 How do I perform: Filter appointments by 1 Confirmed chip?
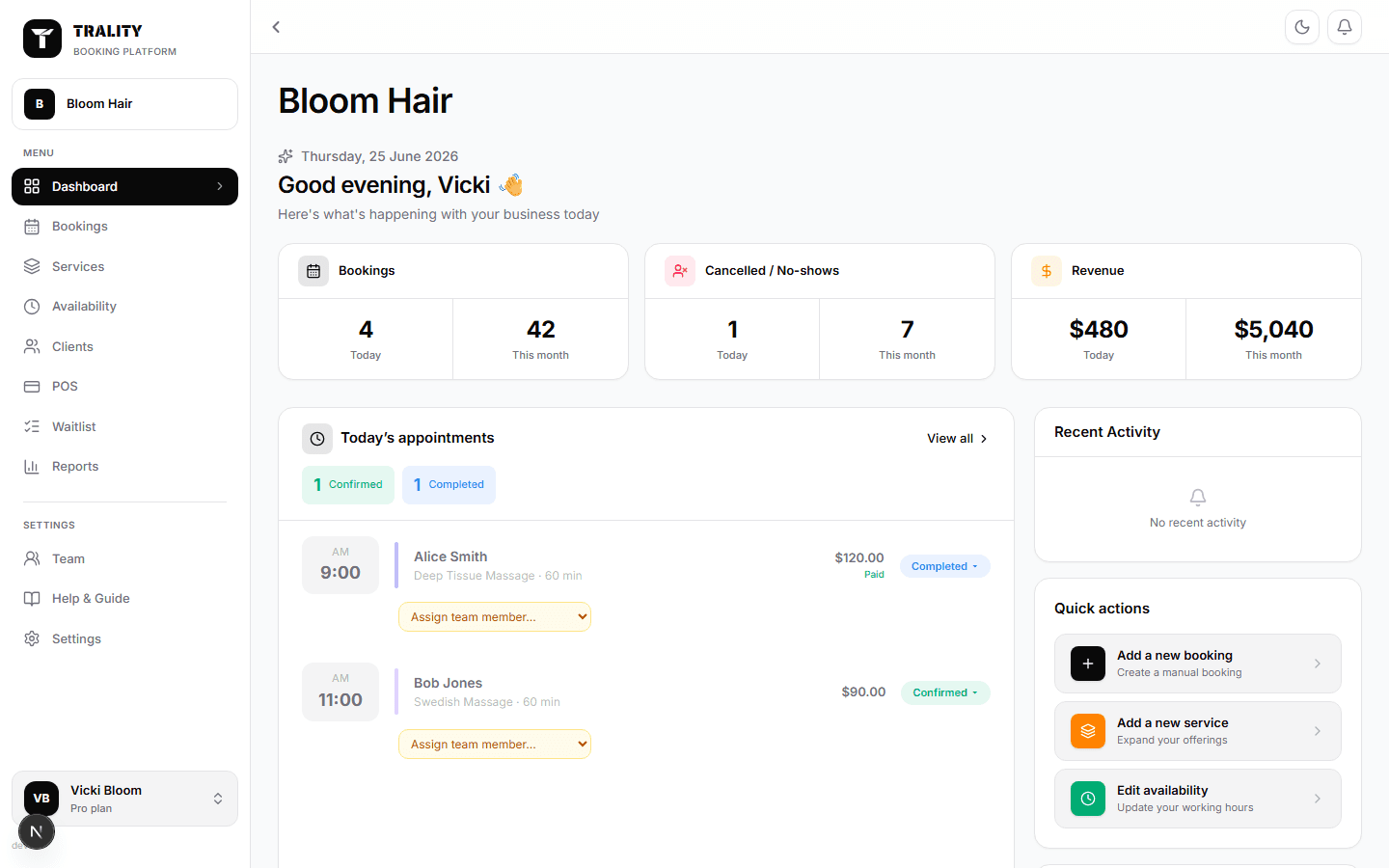[348, 485]
